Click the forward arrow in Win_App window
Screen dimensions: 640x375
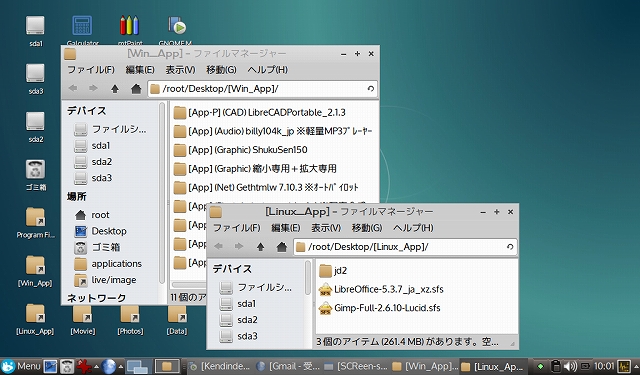93,88
